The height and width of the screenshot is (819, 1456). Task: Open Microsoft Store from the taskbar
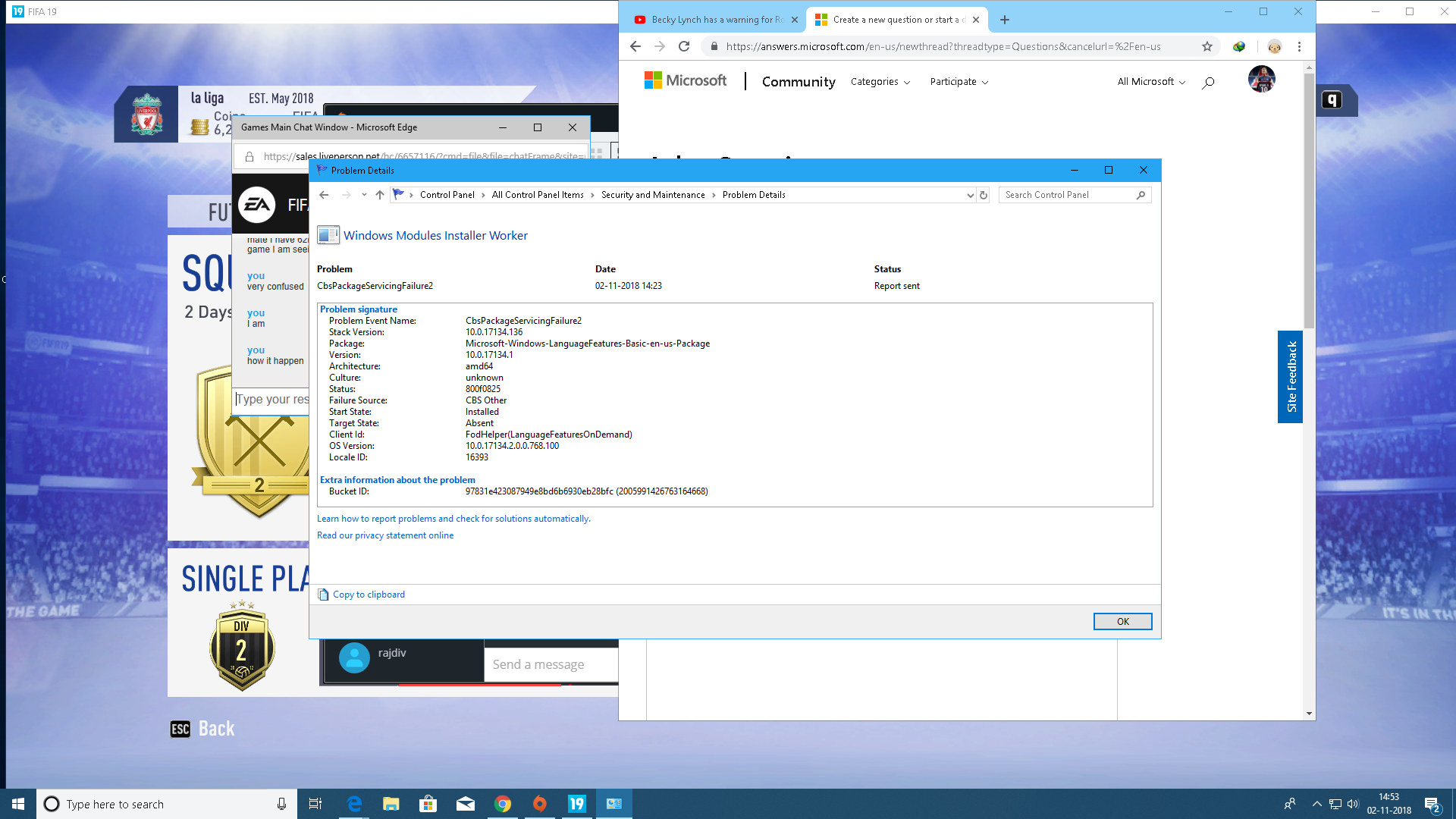pos(428,804)
